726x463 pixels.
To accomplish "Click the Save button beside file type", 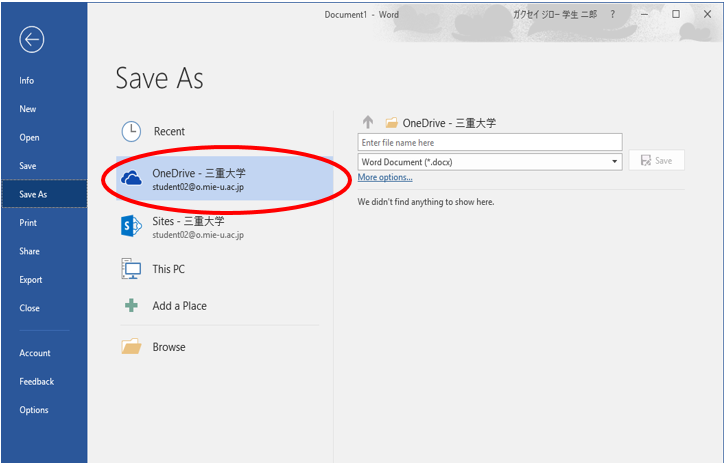I will click(657, 160).
